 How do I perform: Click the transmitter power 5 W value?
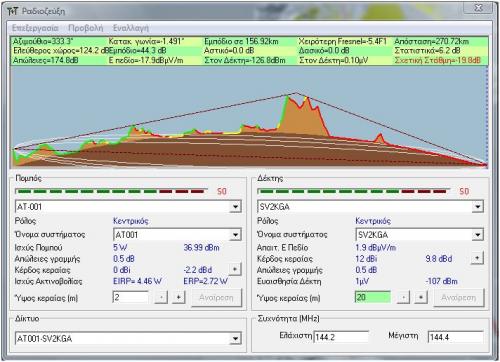pos(120,248)
